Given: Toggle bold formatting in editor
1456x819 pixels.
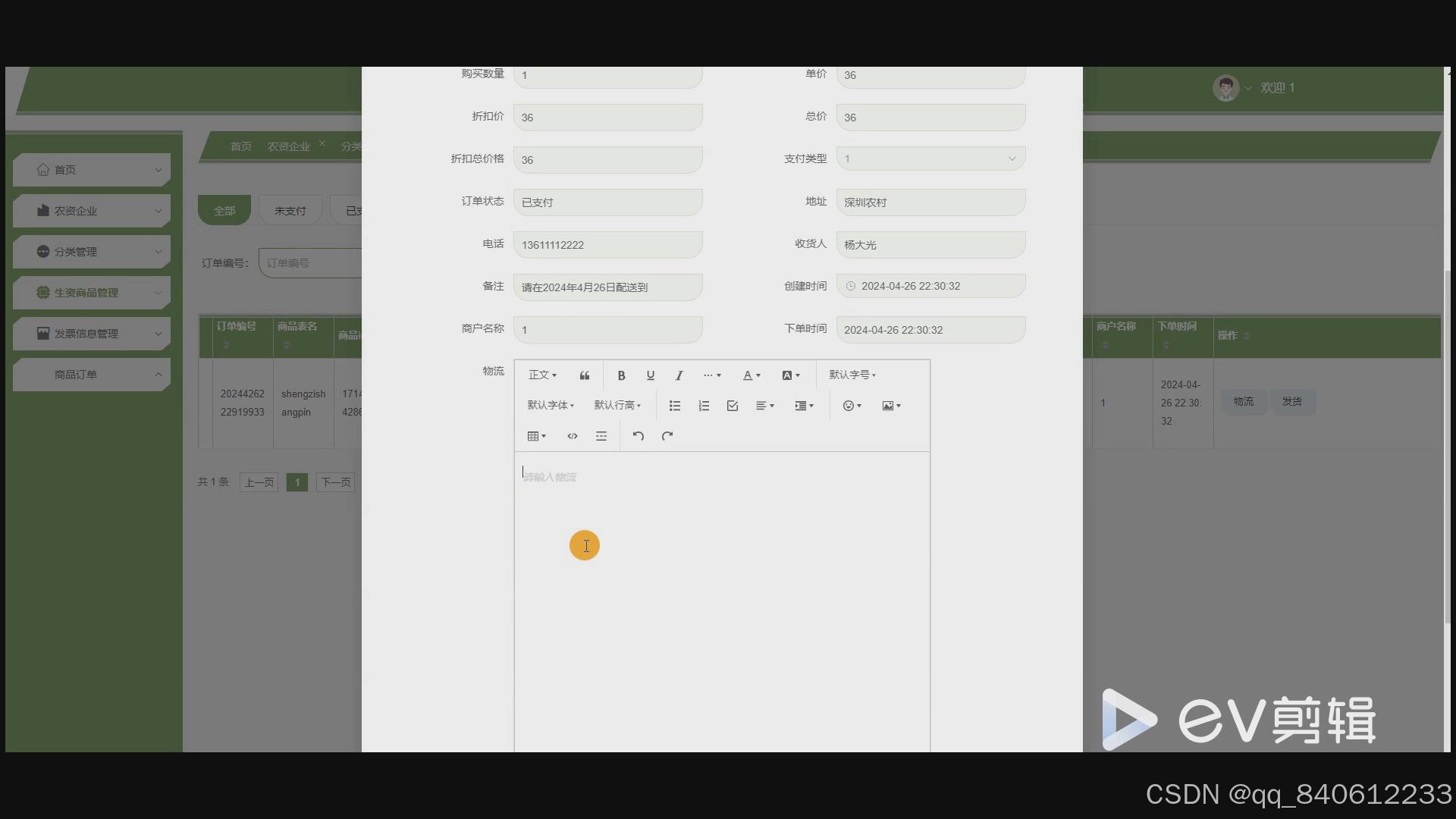Looking at the screenshot, I should [x=621, y=375].
